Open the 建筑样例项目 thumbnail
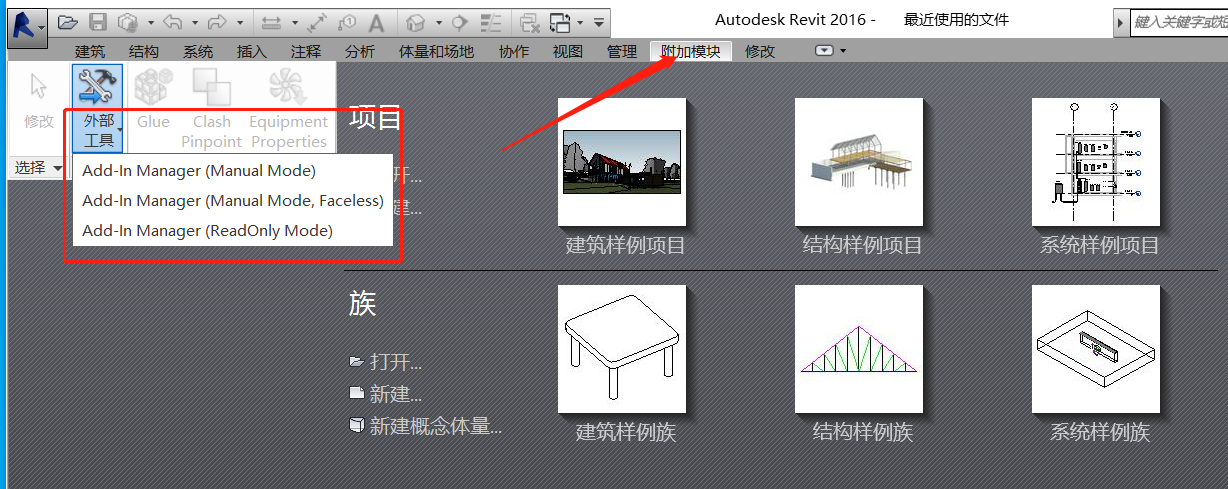The image size is (1228, 489). (622, 161)
